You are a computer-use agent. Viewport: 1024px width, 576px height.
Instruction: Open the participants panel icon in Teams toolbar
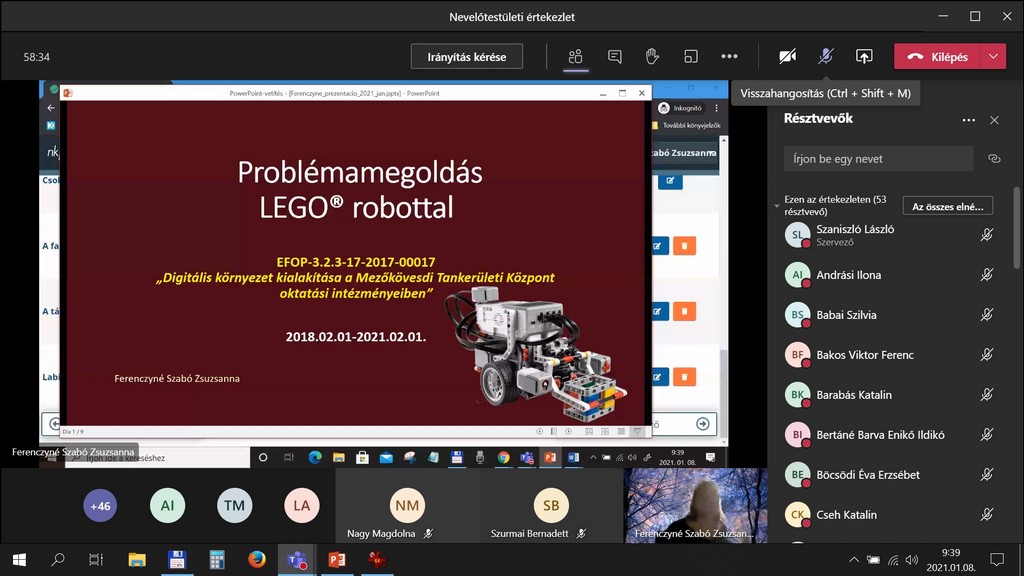[x=575, y=57]
